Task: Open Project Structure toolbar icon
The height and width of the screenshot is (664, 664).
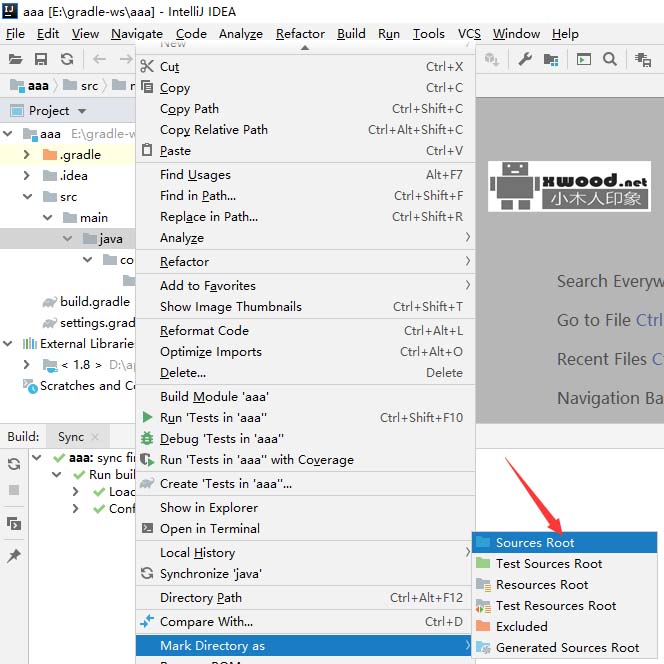Action: [x=551, y=60]
